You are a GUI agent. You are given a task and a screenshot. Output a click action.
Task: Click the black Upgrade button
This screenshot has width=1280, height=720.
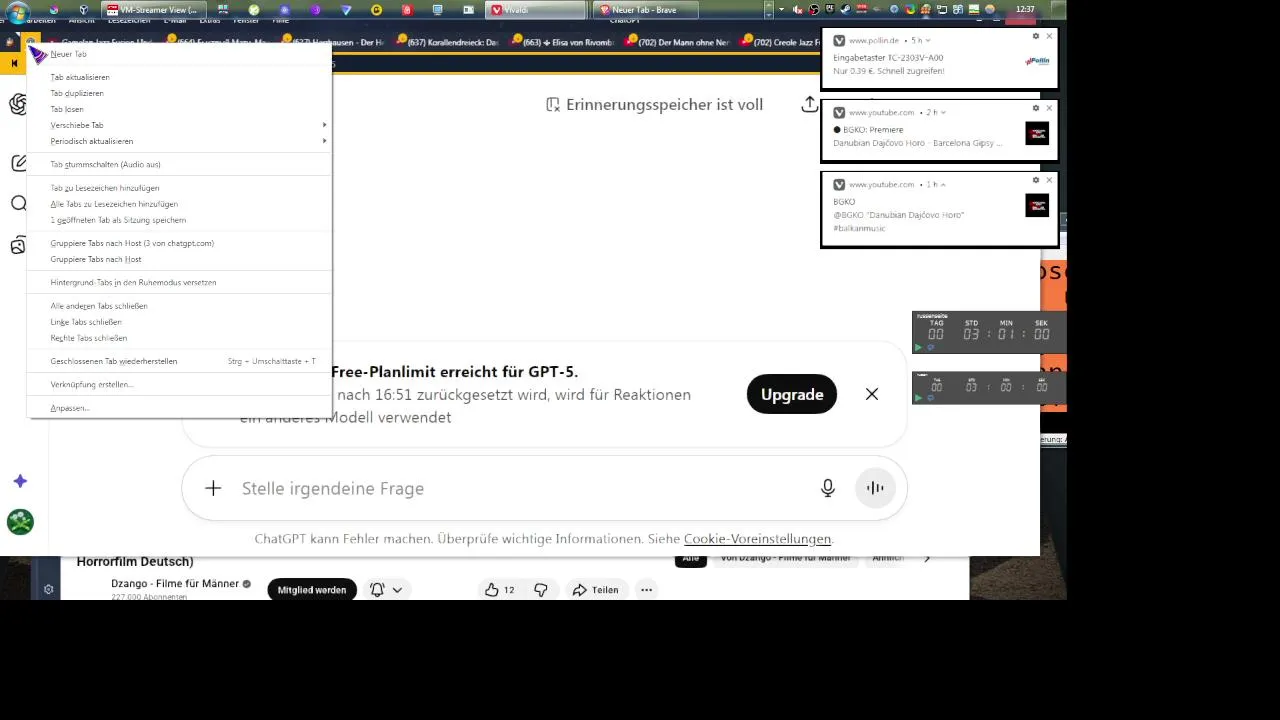coord(792,394)
